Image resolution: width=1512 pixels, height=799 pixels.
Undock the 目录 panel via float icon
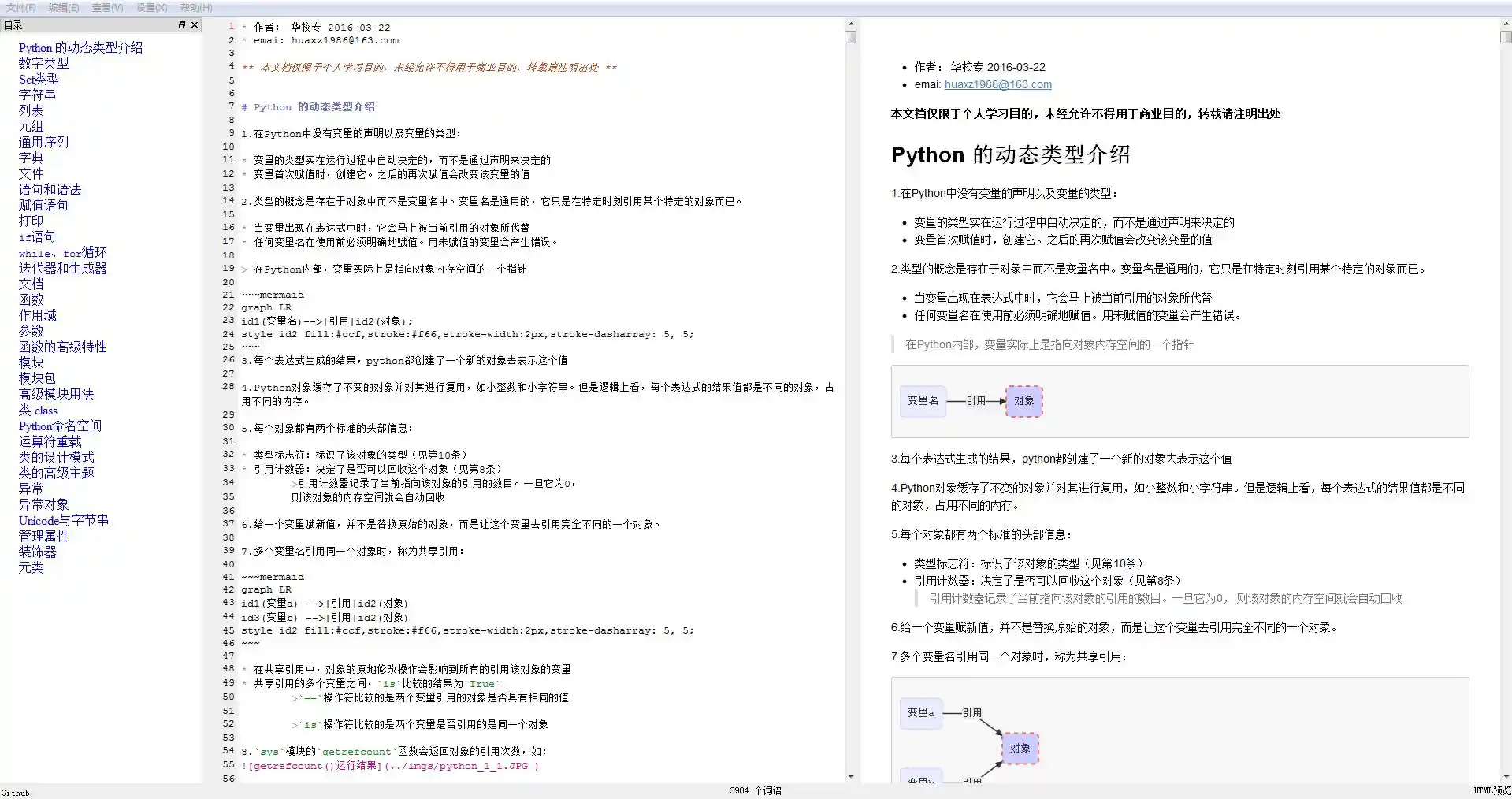coord(181,24)
